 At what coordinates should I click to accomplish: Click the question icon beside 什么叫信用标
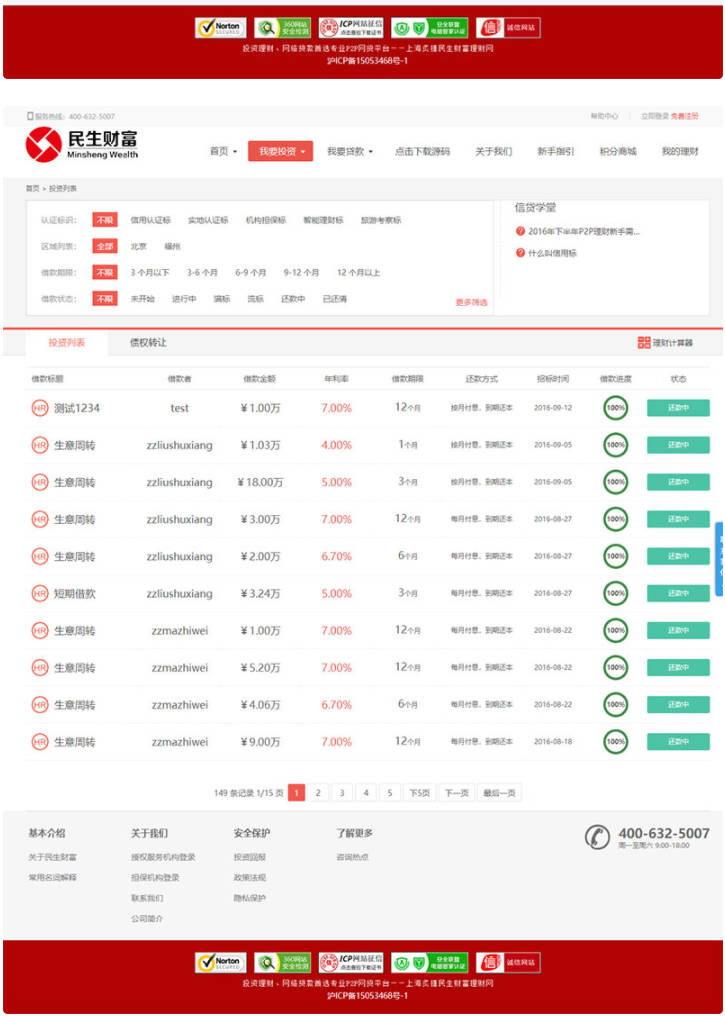point(520,253)
